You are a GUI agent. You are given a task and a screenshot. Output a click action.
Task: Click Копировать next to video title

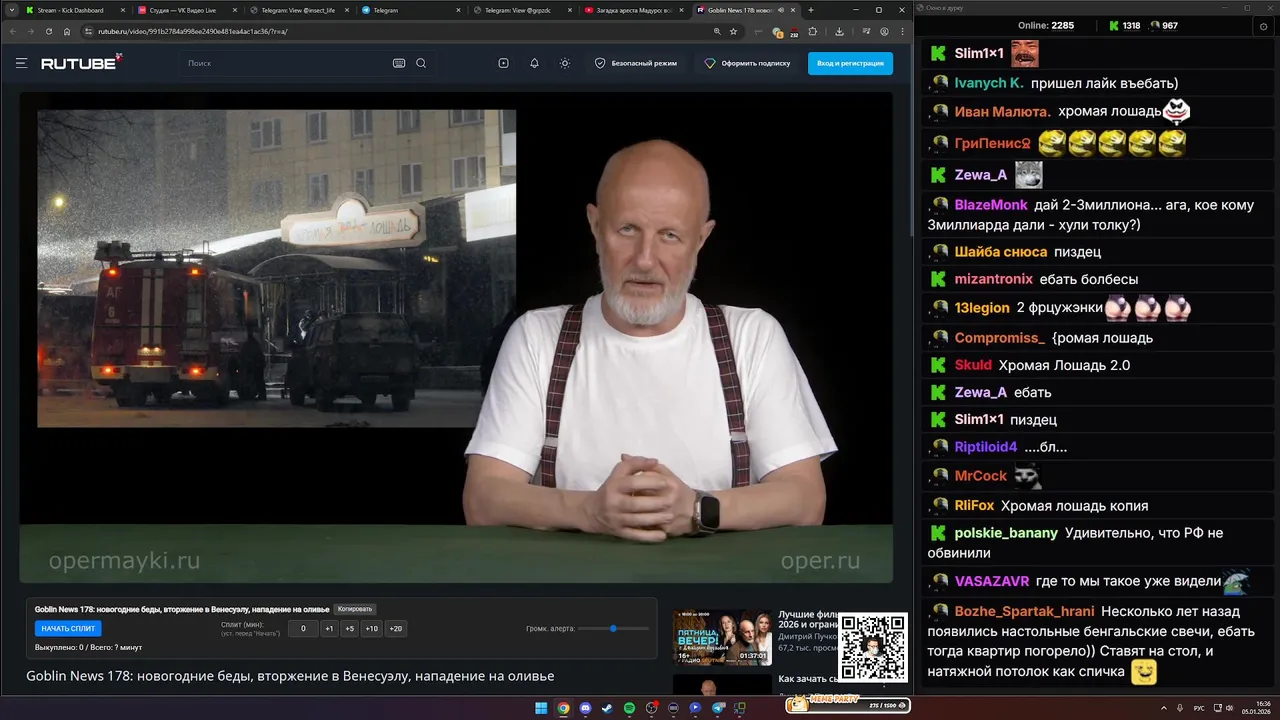point(355,609)
